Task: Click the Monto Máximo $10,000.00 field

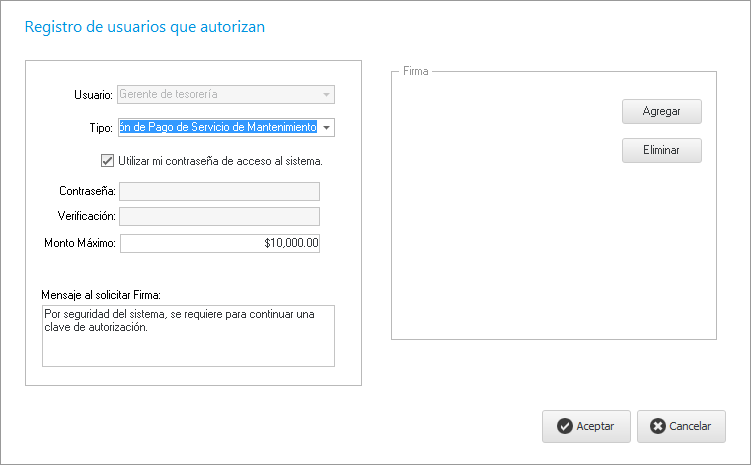Action: coord(219,243)
